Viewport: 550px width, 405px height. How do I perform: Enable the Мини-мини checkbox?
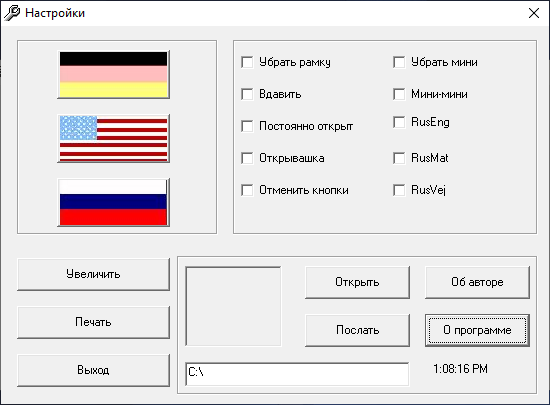click(x=399, y=94)
